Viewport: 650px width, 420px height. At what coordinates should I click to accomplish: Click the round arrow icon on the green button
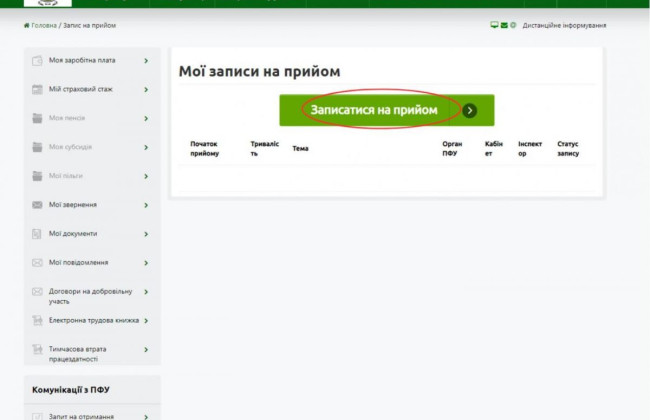click(x=470, y=111)
